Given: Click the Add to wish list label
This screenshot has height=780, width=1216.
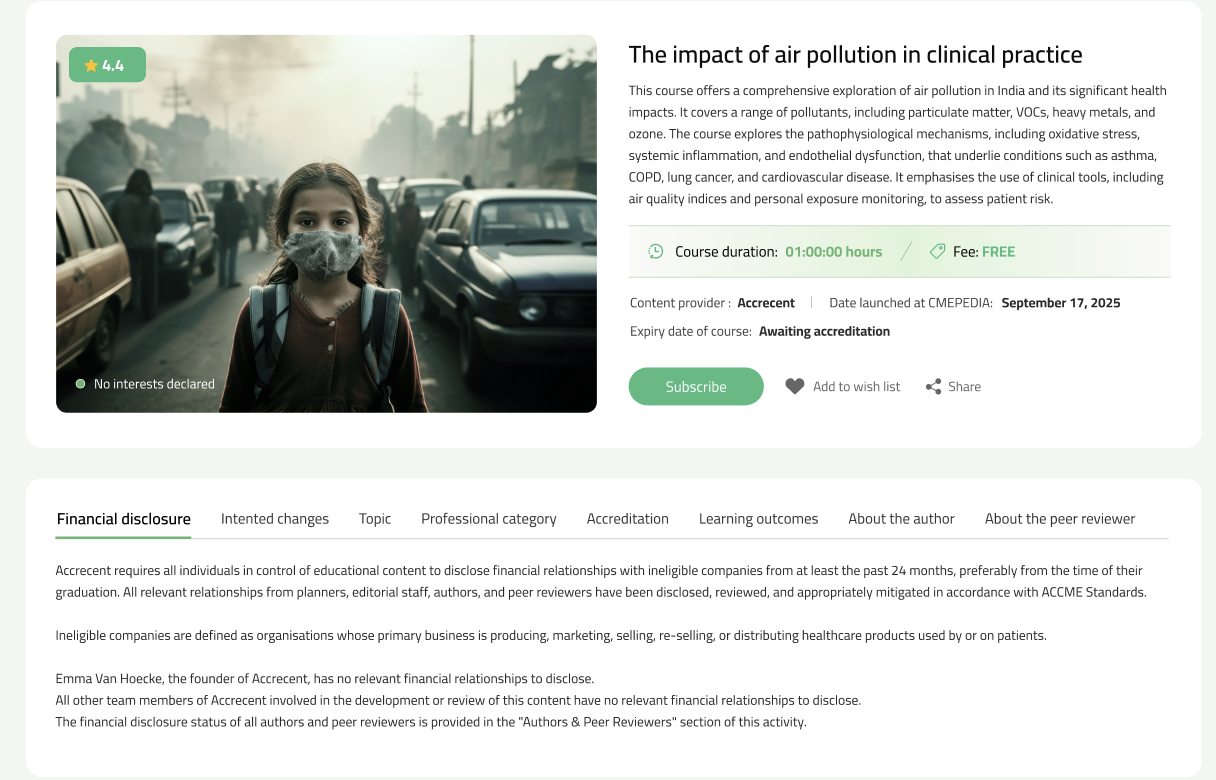Looking at the screenshot, I should (x=856, y=386).
